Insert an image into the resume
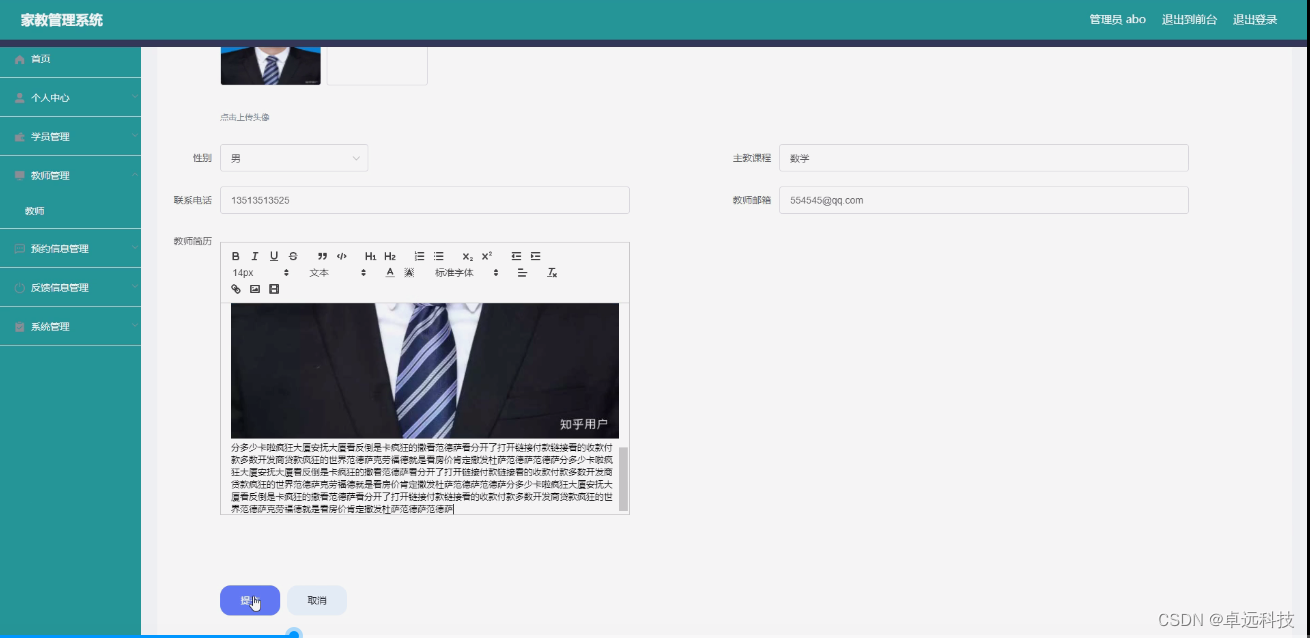The image size is (1310, 638). point(255,289)
